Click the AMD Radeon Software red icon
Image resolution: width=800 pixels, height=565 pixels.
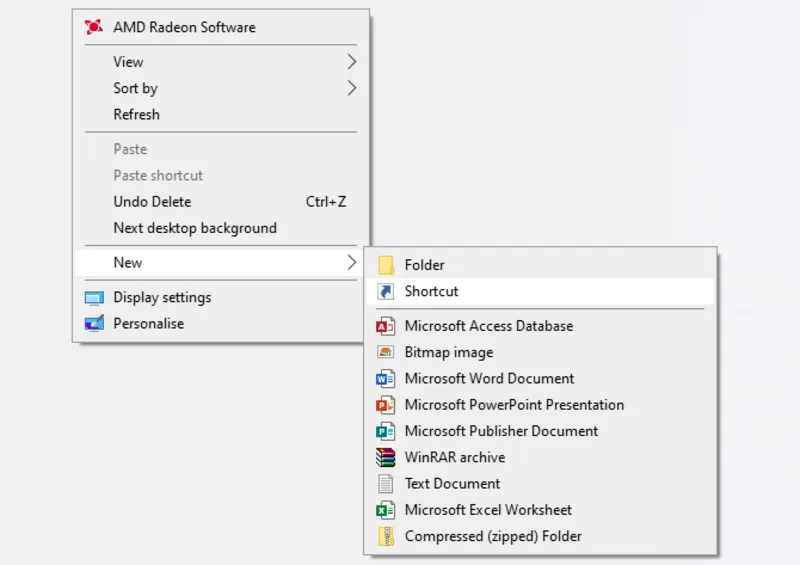93,27
